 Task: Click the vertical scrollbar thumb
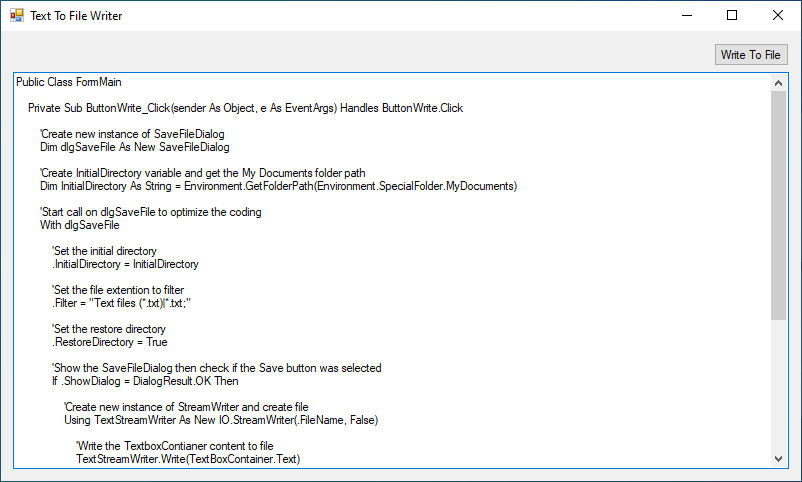[778, 206]
